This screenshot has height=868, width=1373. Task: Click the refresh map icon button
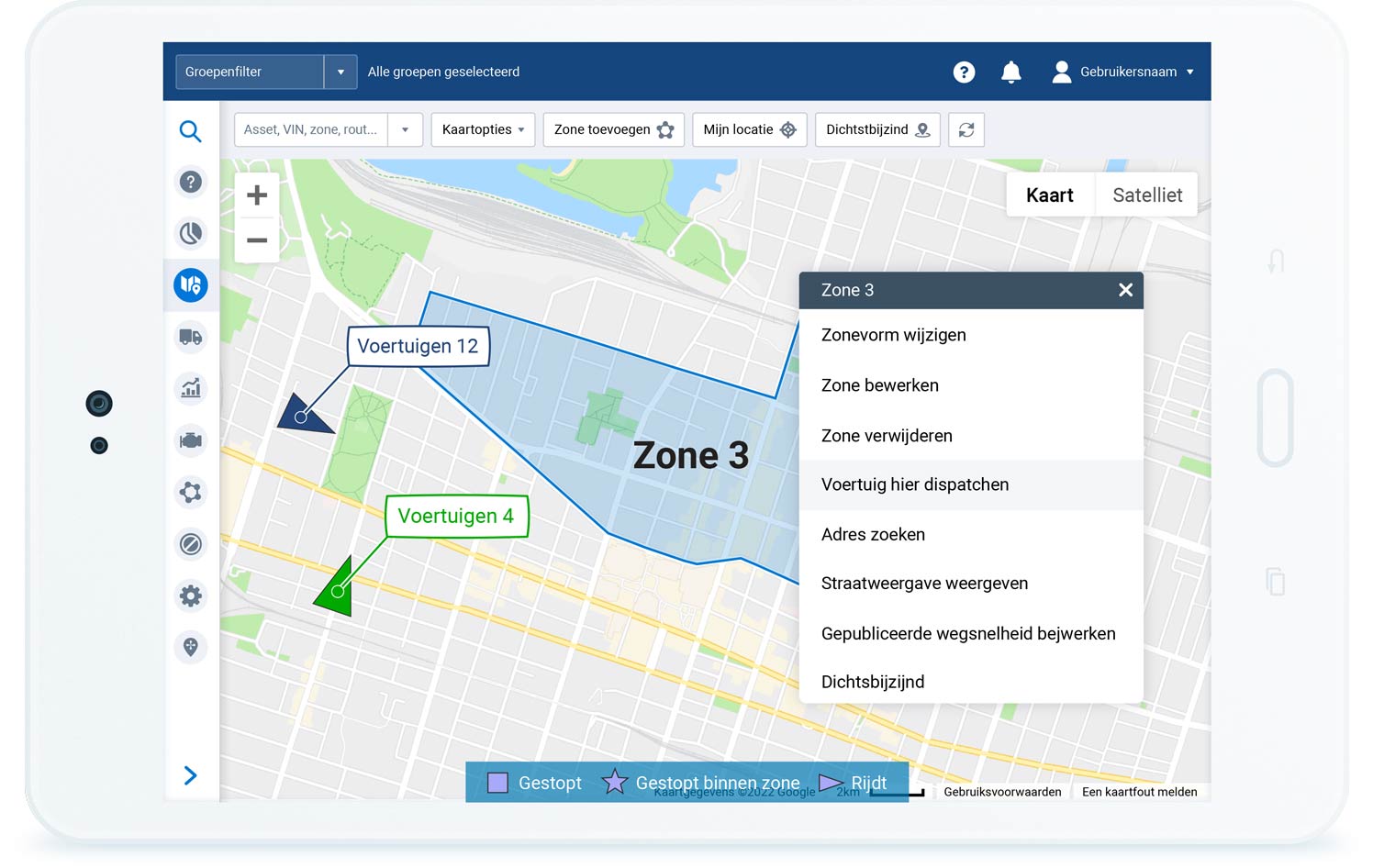[x=966, y=129]
